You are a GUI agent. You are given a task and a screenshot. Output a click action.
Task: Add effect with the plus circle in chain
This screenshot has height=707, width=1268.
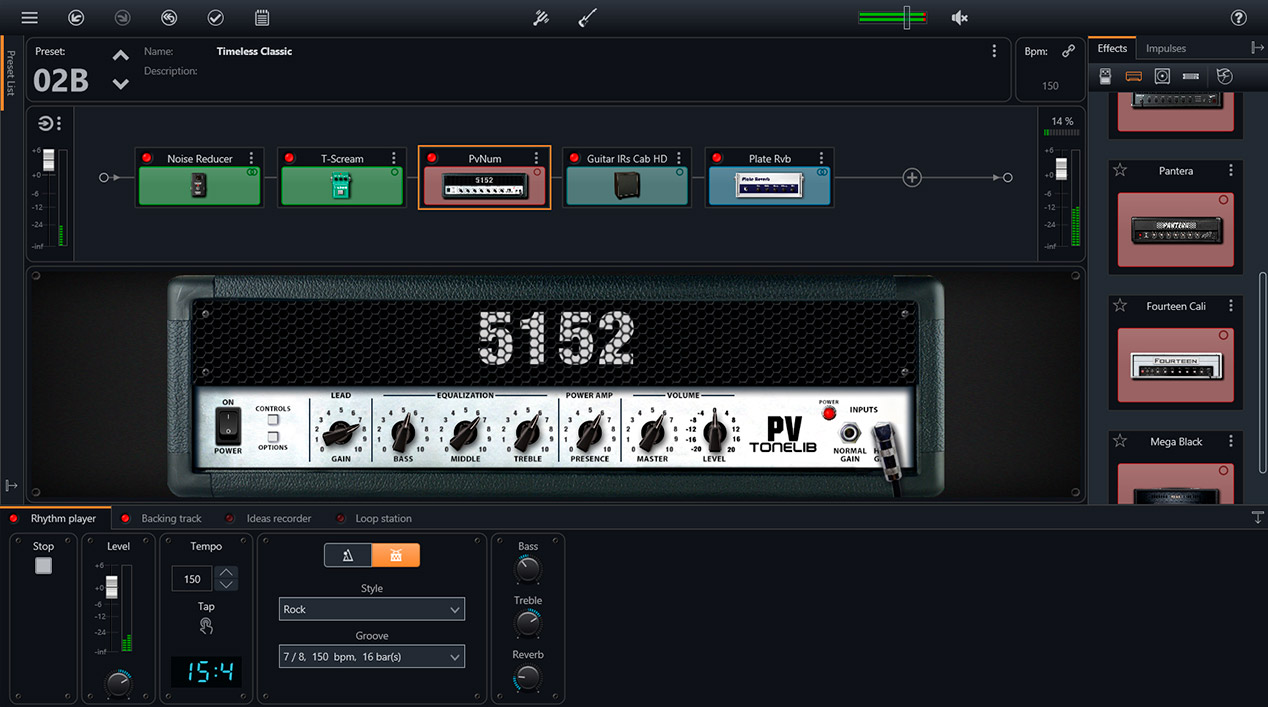pos(912,177)
